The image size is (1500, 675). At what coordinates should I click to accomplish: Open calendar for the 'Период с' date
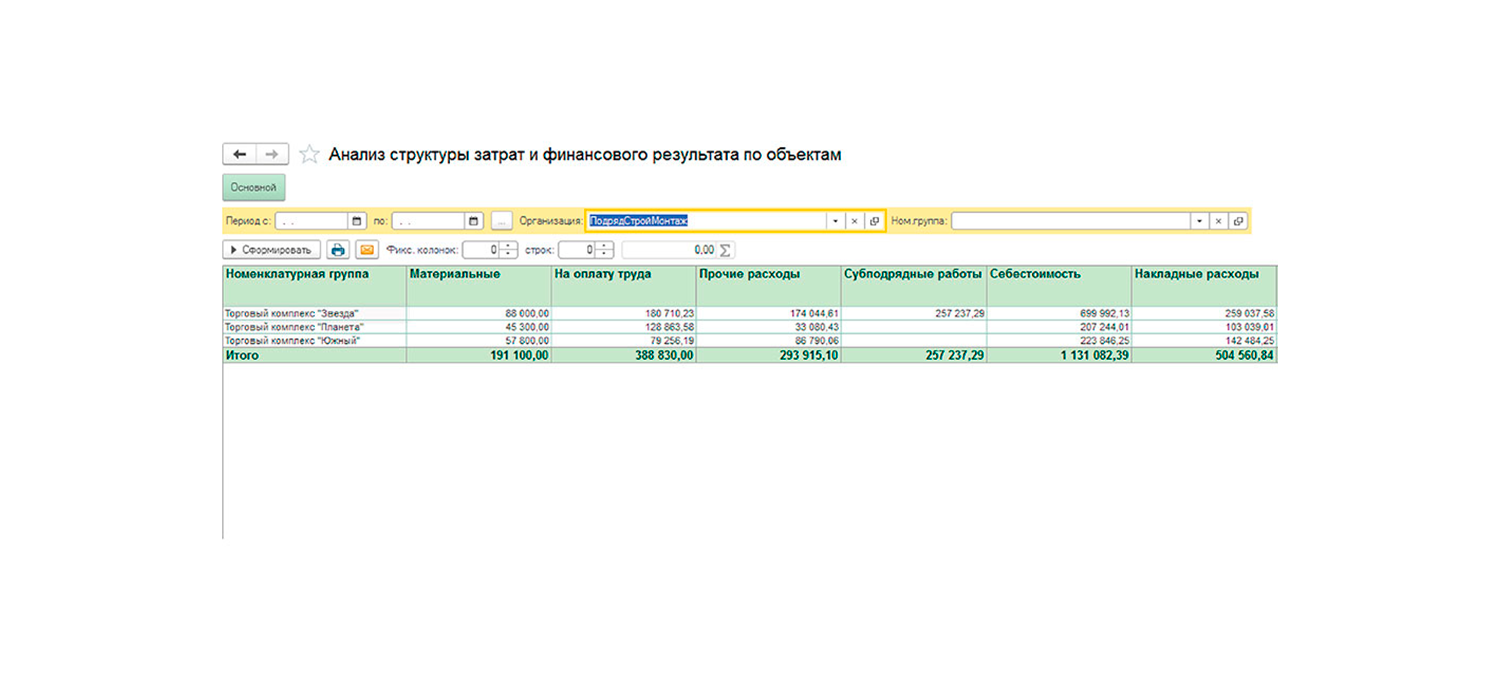(x=358, y=221)
